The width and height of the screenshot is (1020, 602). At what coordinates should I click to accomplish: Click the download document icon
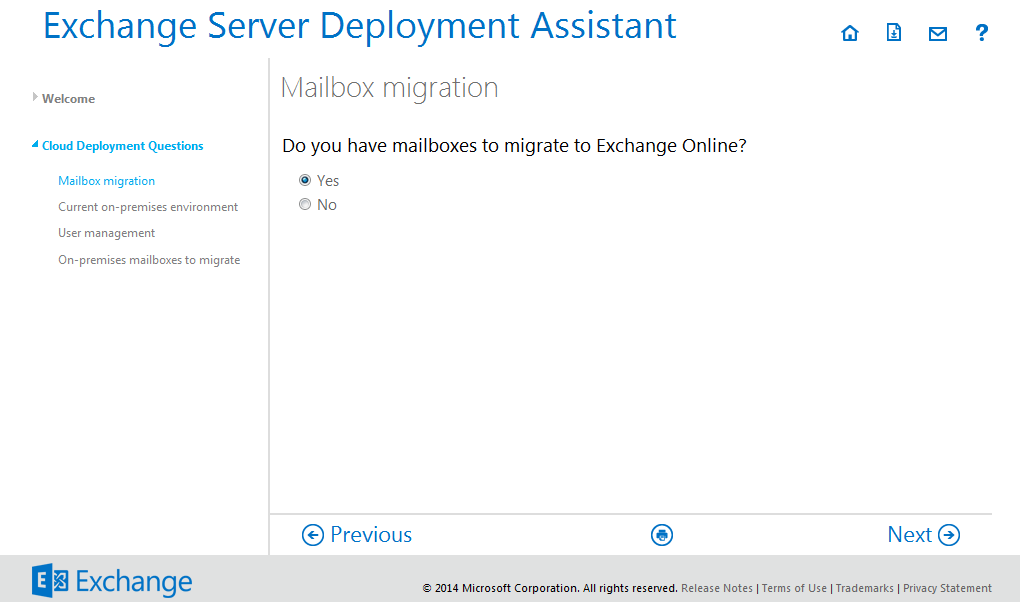894,33
